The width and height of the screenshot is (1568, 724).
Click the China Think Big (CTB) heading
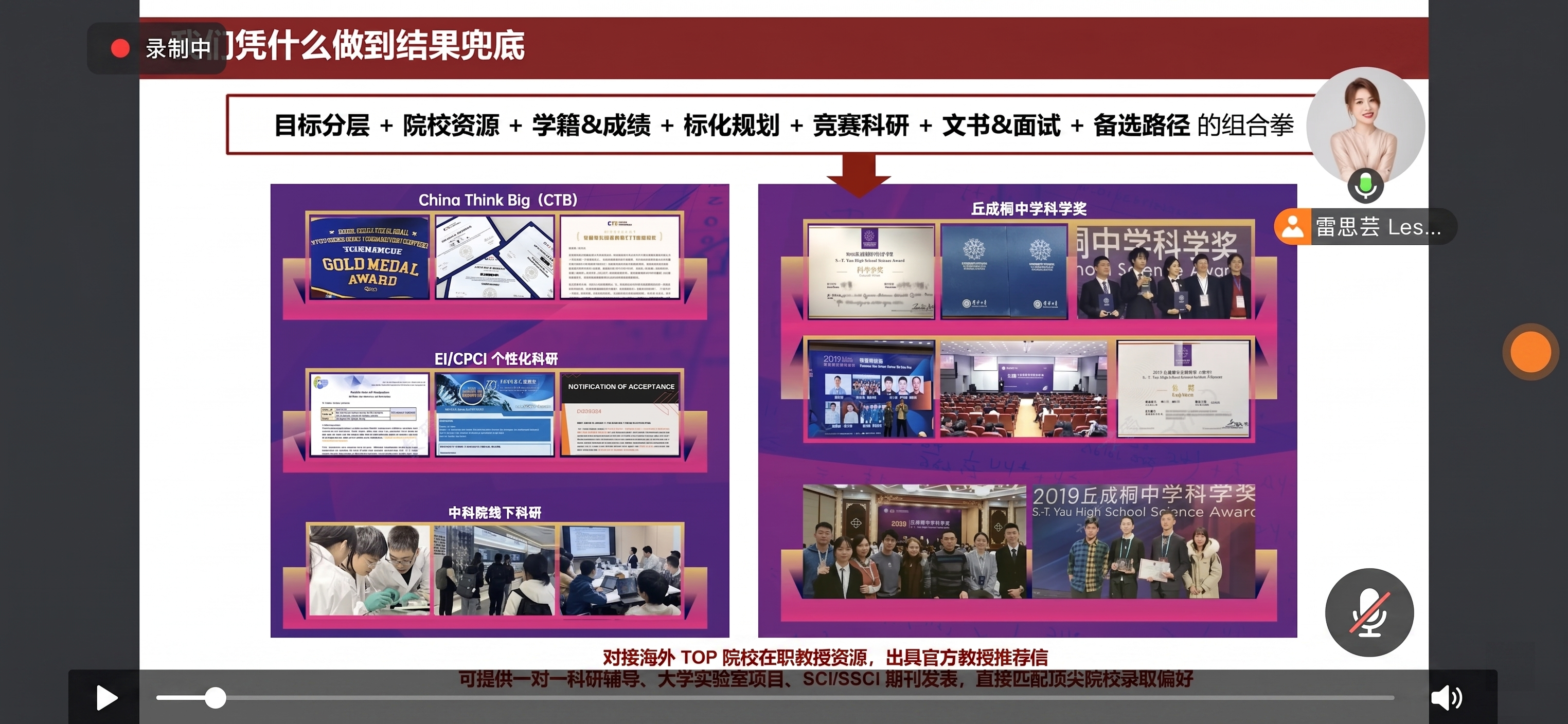pos(497,200)
